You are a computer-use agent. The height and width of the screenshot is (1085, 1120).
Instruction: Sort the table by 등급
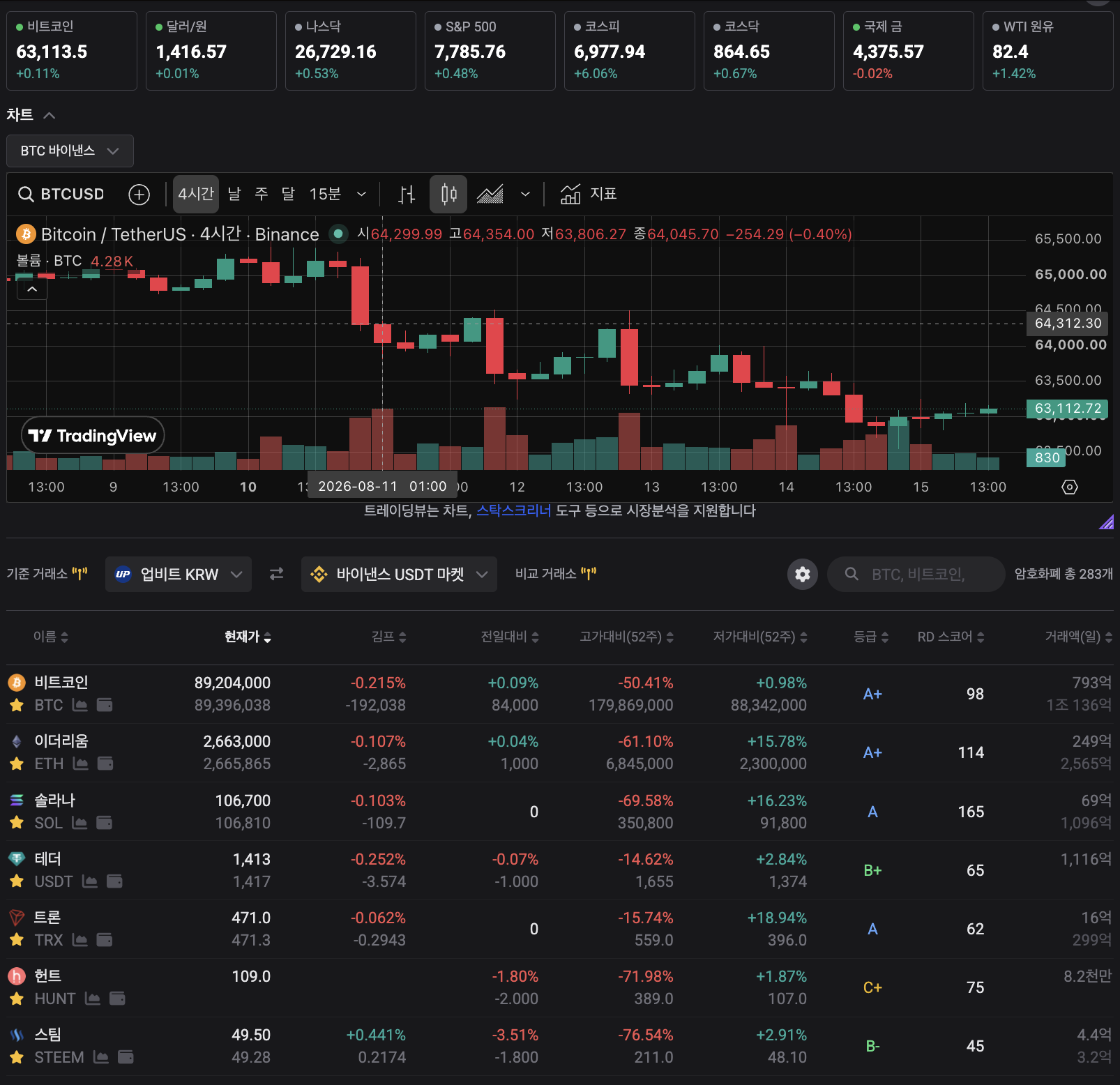871,637
